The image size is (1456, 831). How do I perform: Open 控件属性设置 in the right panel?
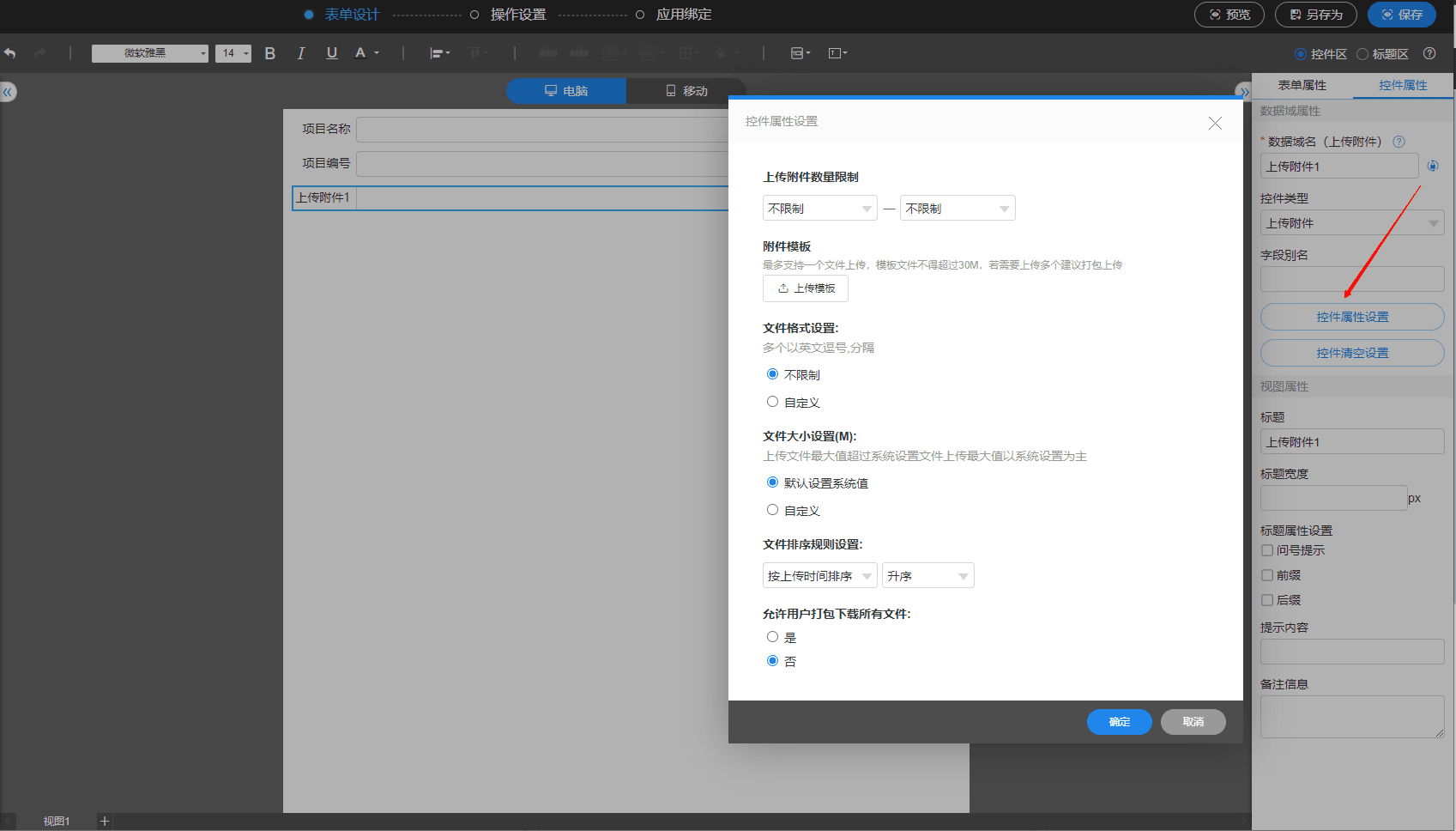click(1352, 317)
